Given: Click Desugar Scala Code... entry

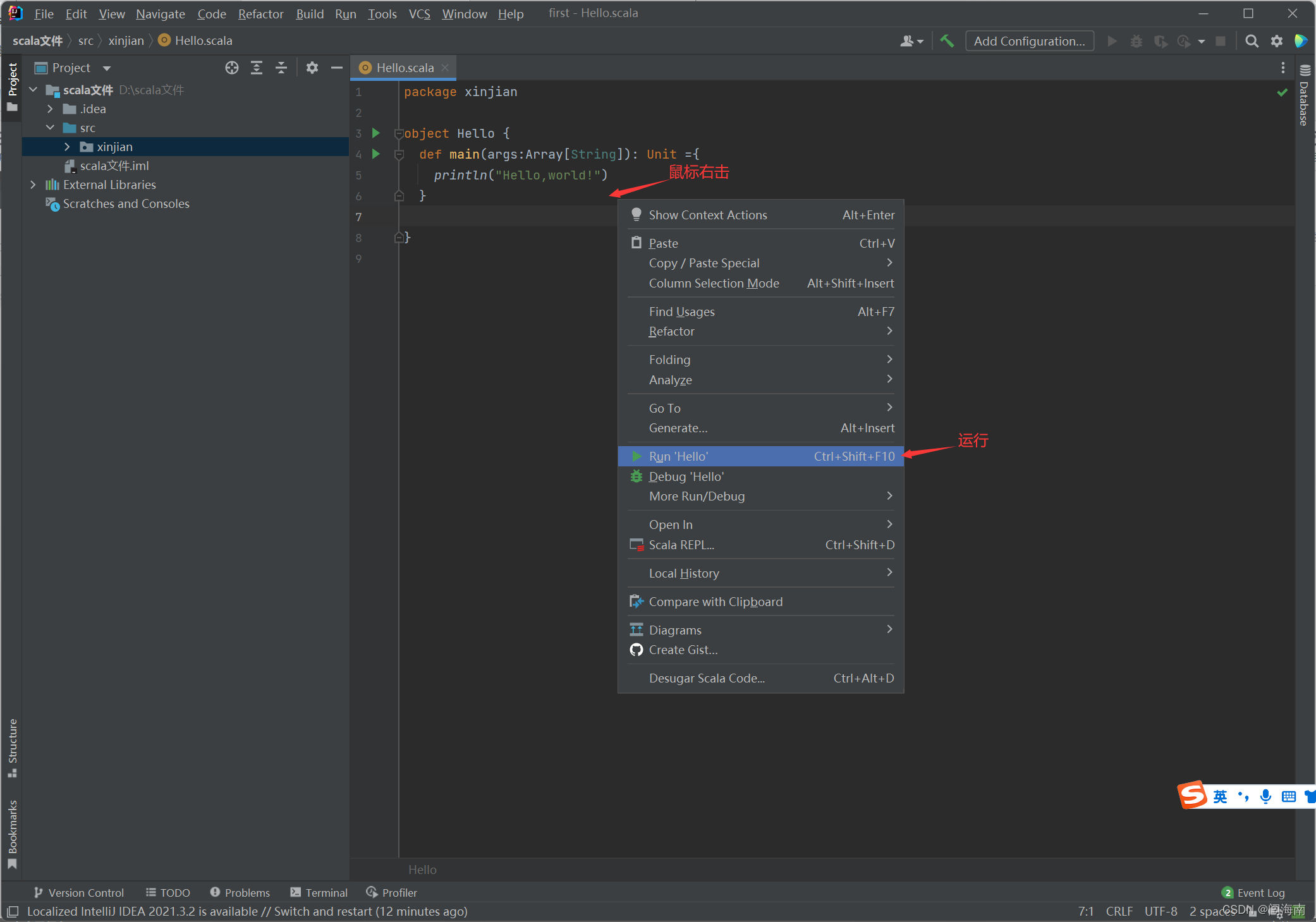Looking at the screenshot, I should (x=761, y=678).
